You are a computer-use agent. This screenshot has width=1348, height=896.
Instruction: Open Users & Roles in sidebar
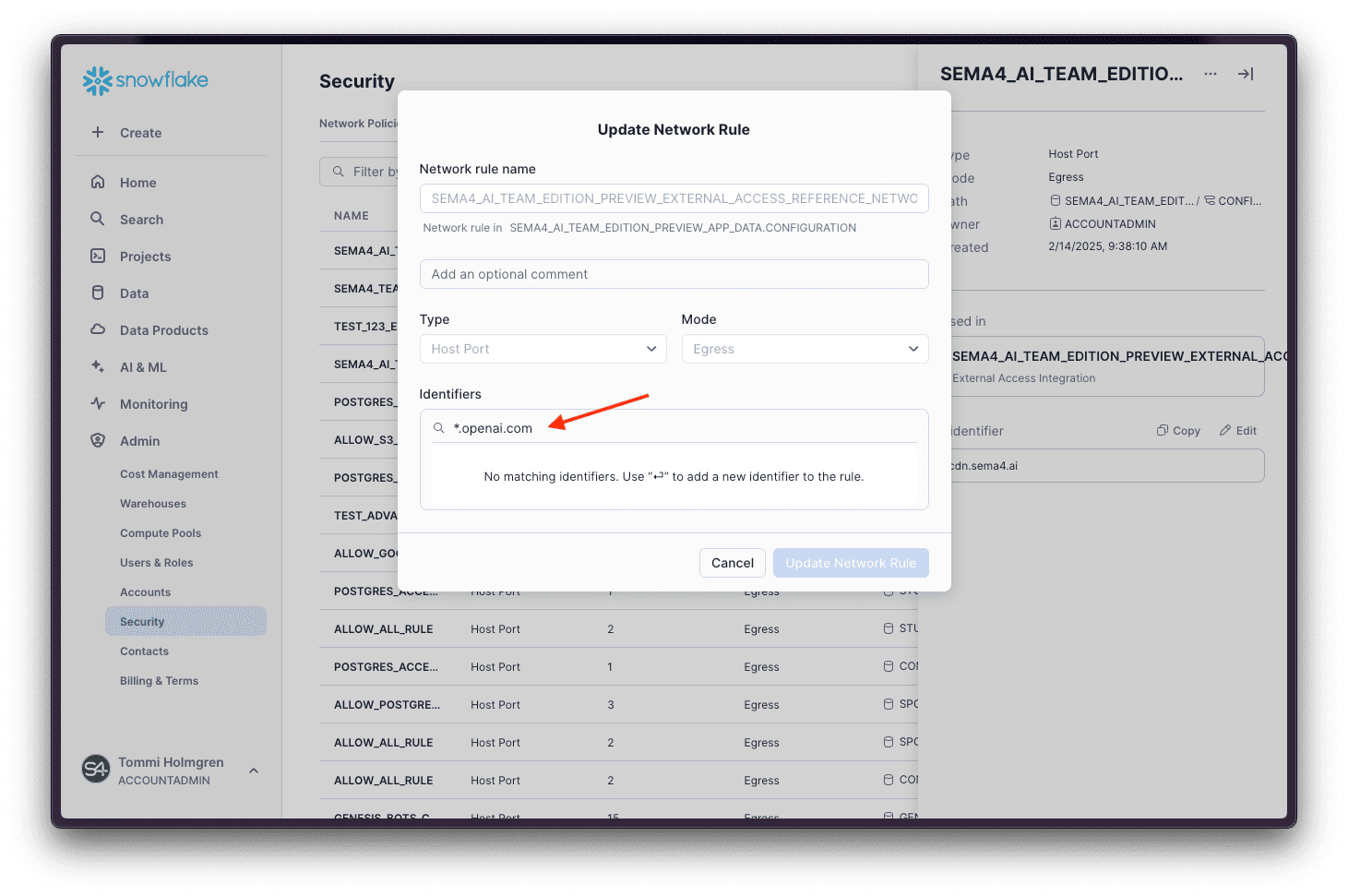156,562
